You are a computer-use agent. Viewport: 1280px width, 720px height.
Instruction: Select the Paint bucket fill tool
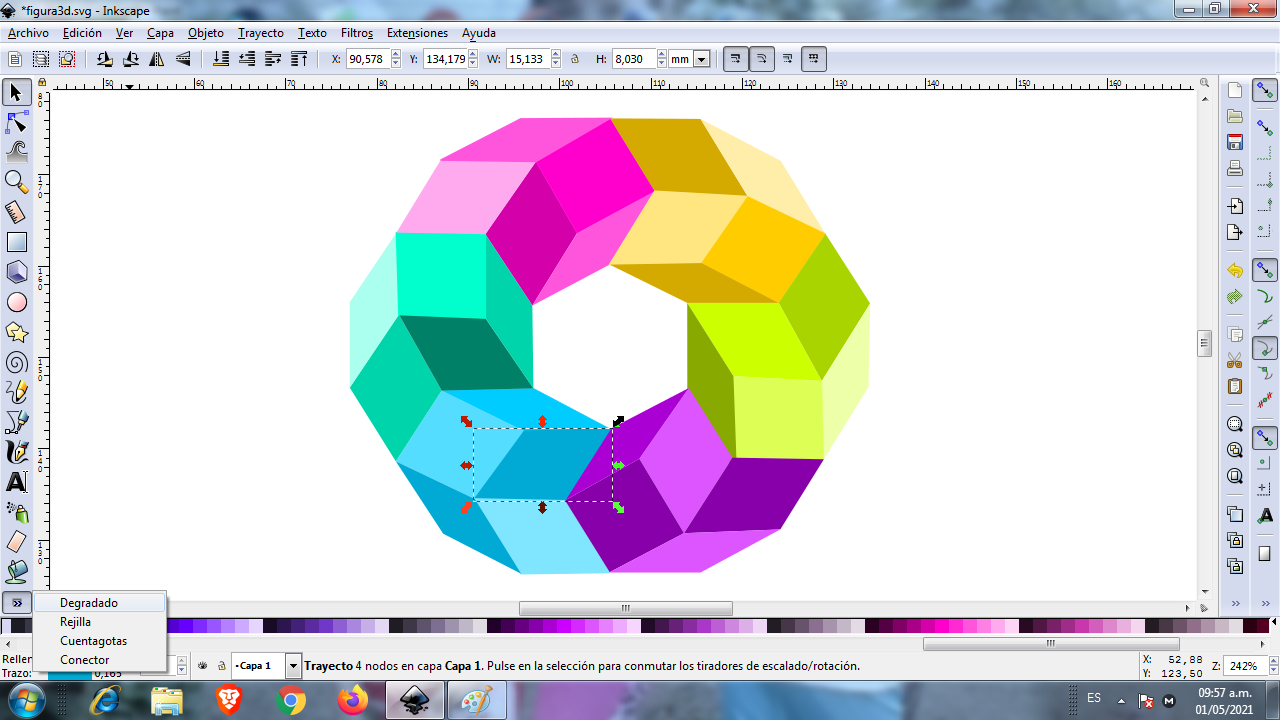pos(16,572)
